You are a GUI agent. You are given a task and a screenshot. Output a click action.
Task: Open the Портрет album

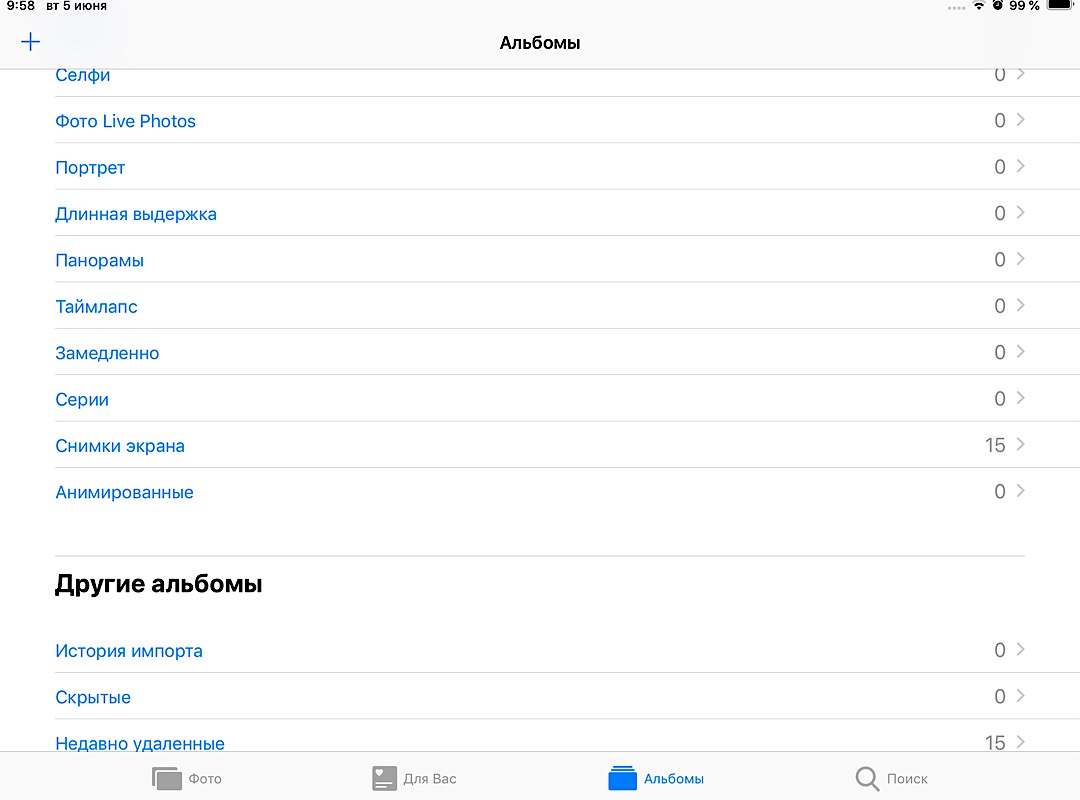click(x=90, y=168)
